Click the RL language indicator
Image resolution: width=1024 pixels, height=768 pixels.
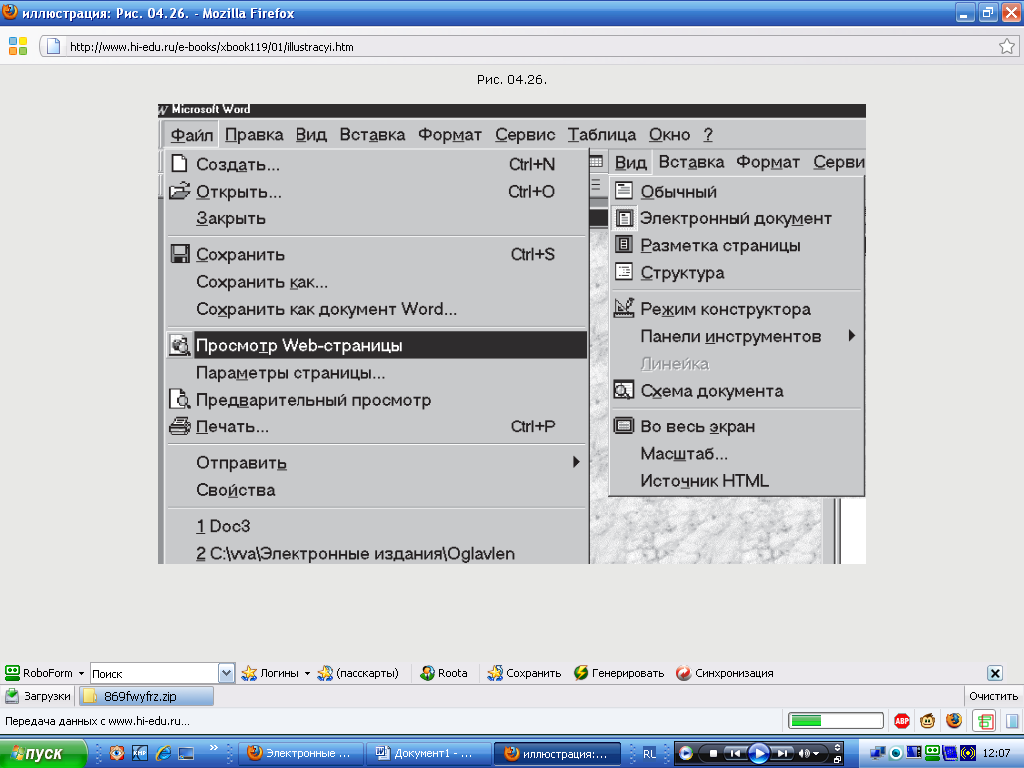coord(649,754)
